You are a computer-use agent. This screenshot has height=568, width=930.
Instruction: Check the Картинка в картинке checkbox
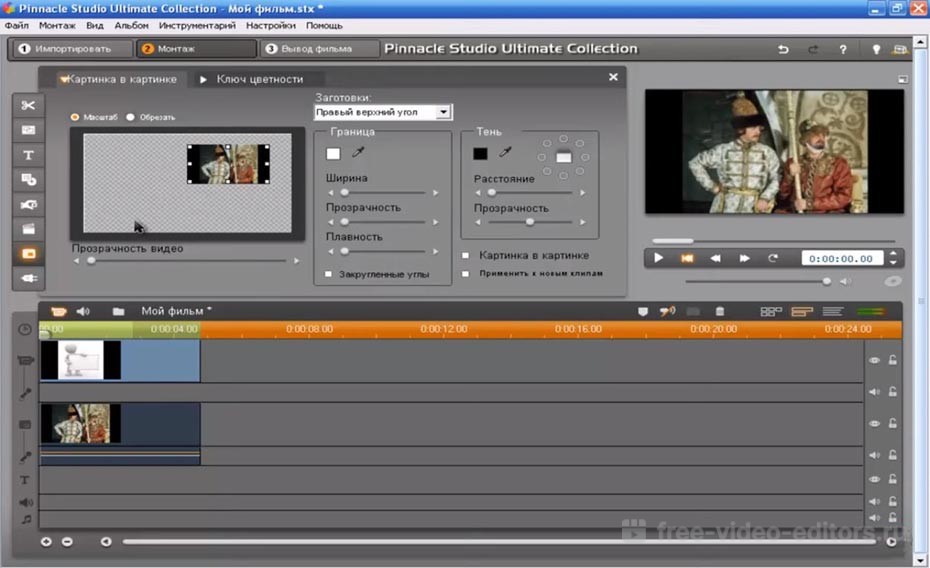[466, 255]
